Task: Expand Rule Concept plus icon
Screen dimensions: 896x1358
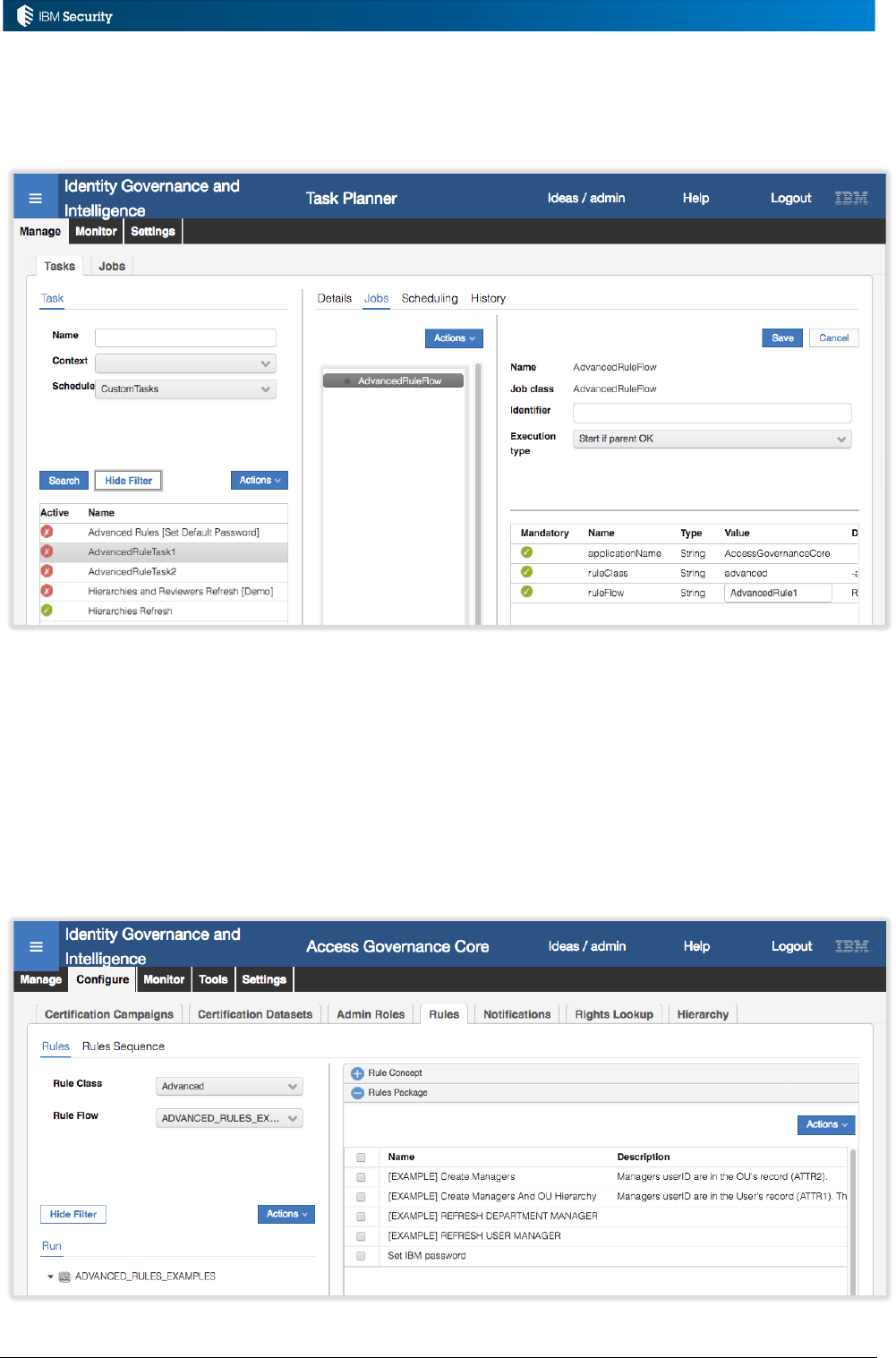Action: tap(357, 1073)
